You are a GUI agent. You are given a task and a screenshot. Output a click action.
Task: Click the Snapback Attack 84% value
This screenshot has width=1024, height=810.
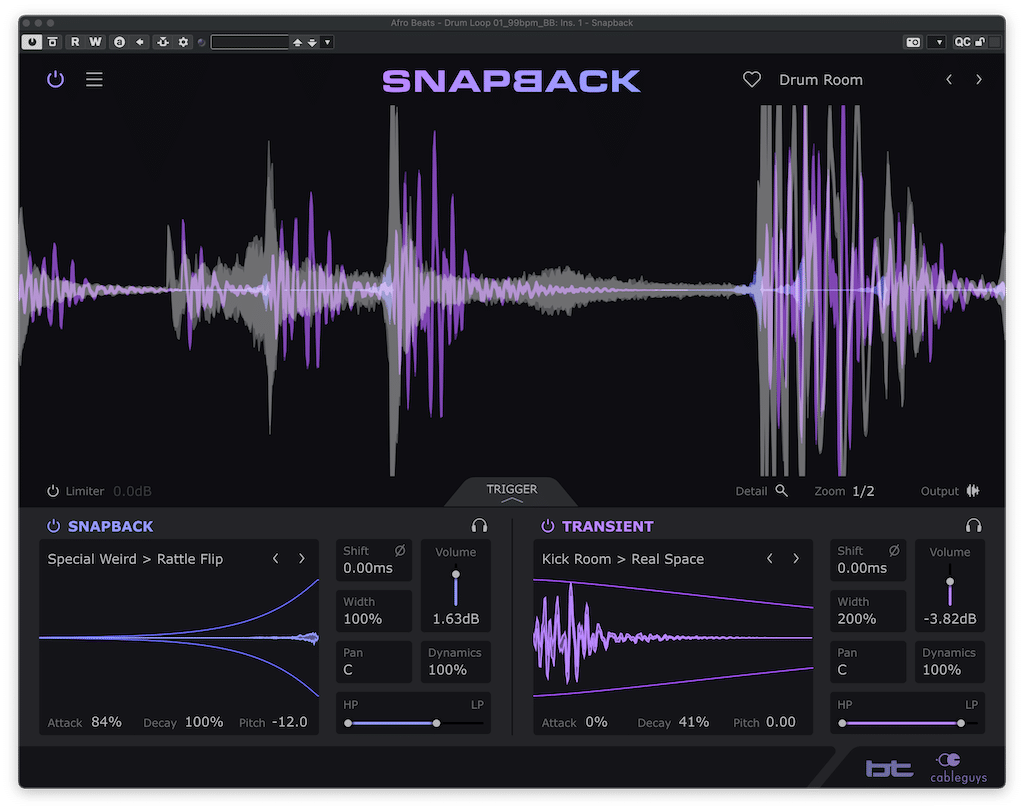(106, 722)
